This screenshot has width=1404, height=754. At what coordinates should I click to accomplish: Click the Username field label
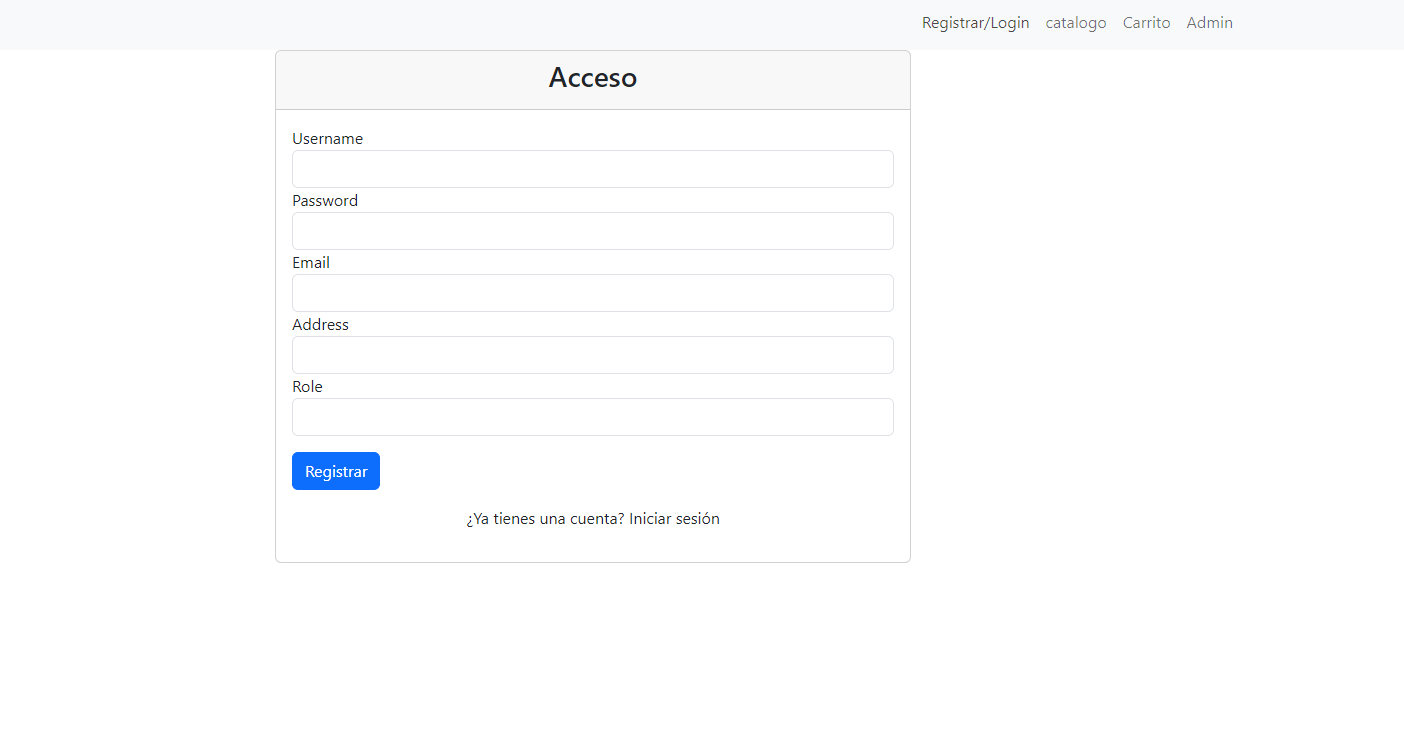(x=327, y=138)
